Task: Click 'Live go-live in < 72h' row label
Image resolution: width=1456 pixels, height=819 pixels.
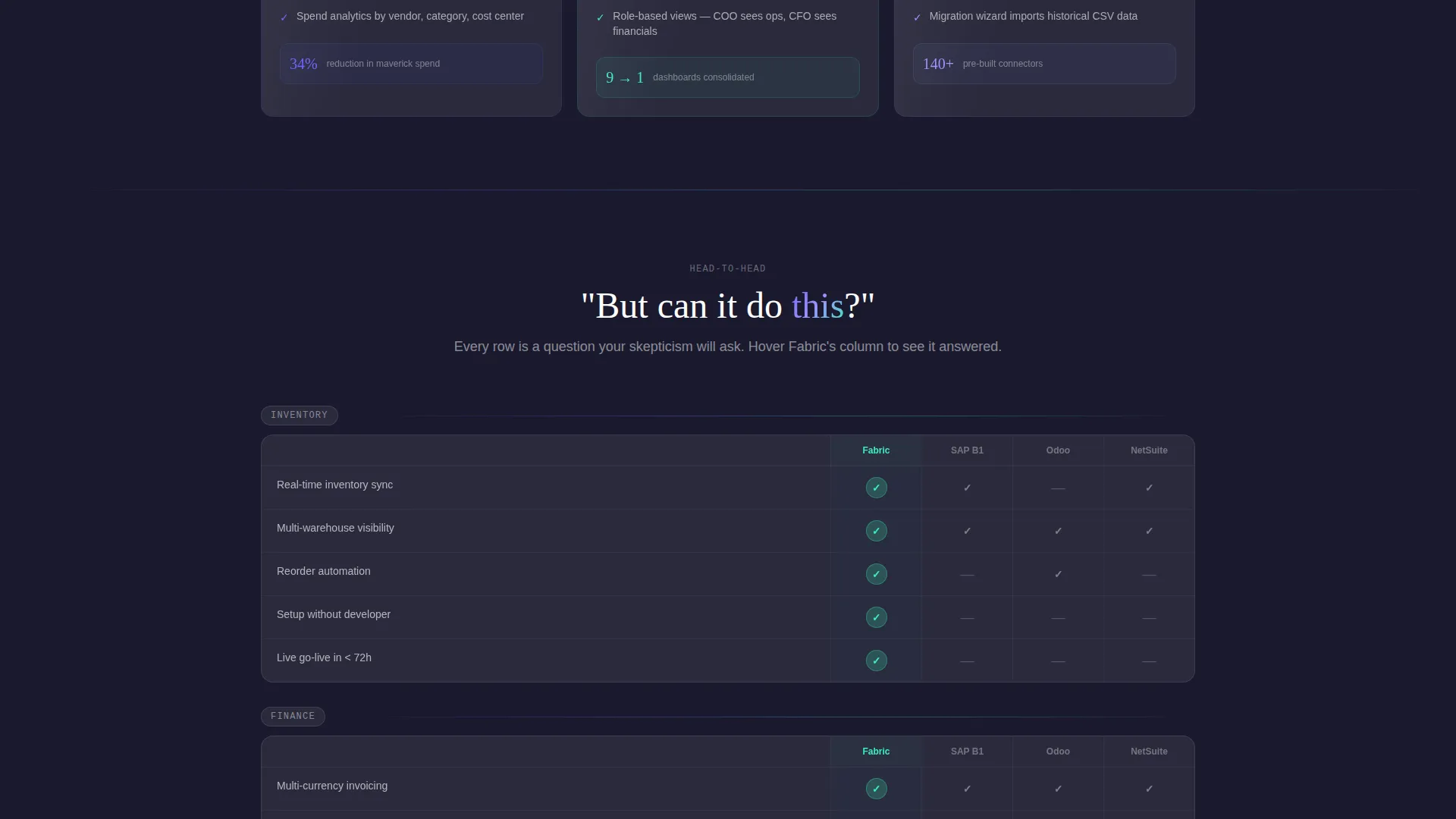Action: [324, 657]
